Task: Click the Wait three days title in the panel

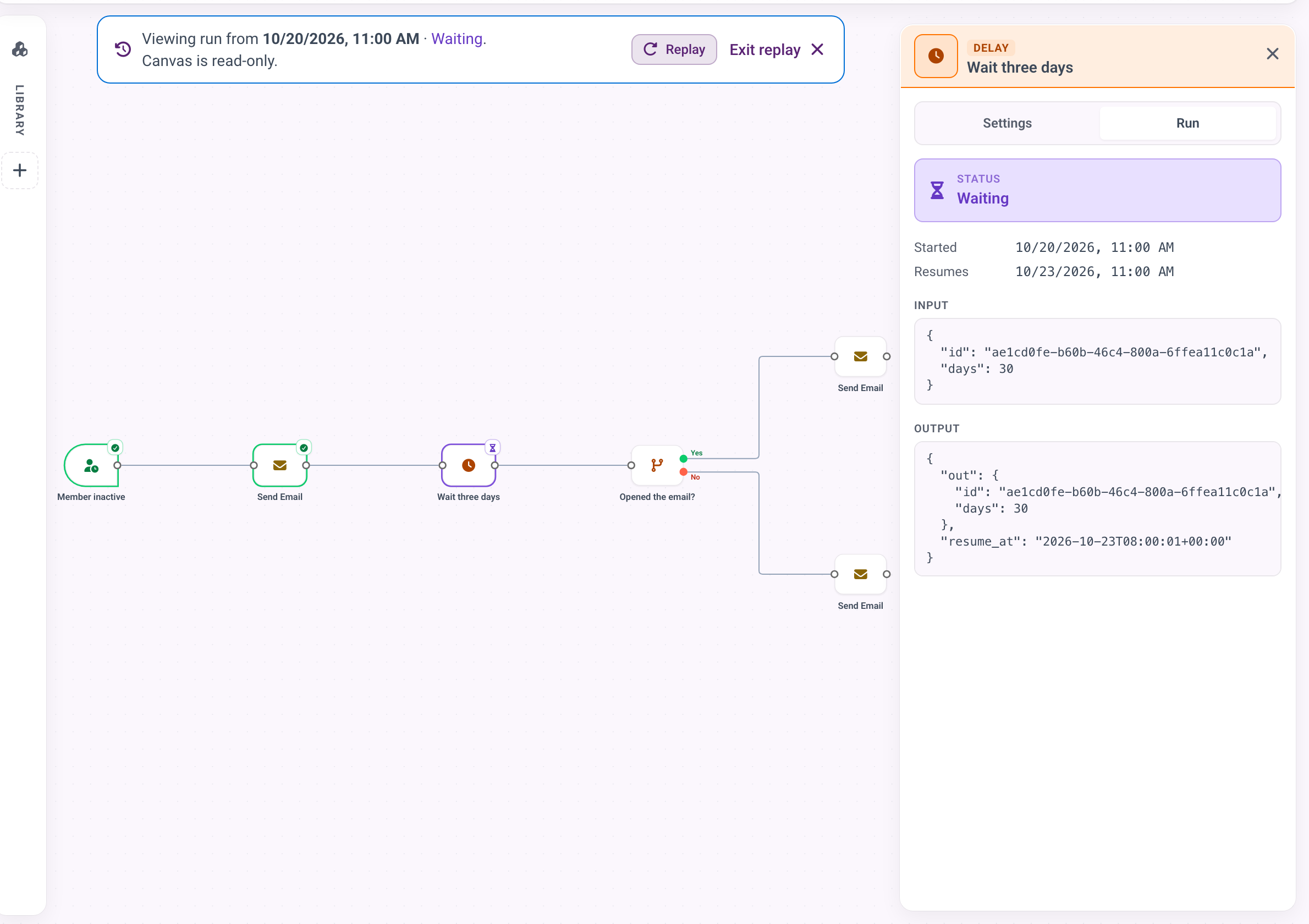Action: pos(1020,68)
